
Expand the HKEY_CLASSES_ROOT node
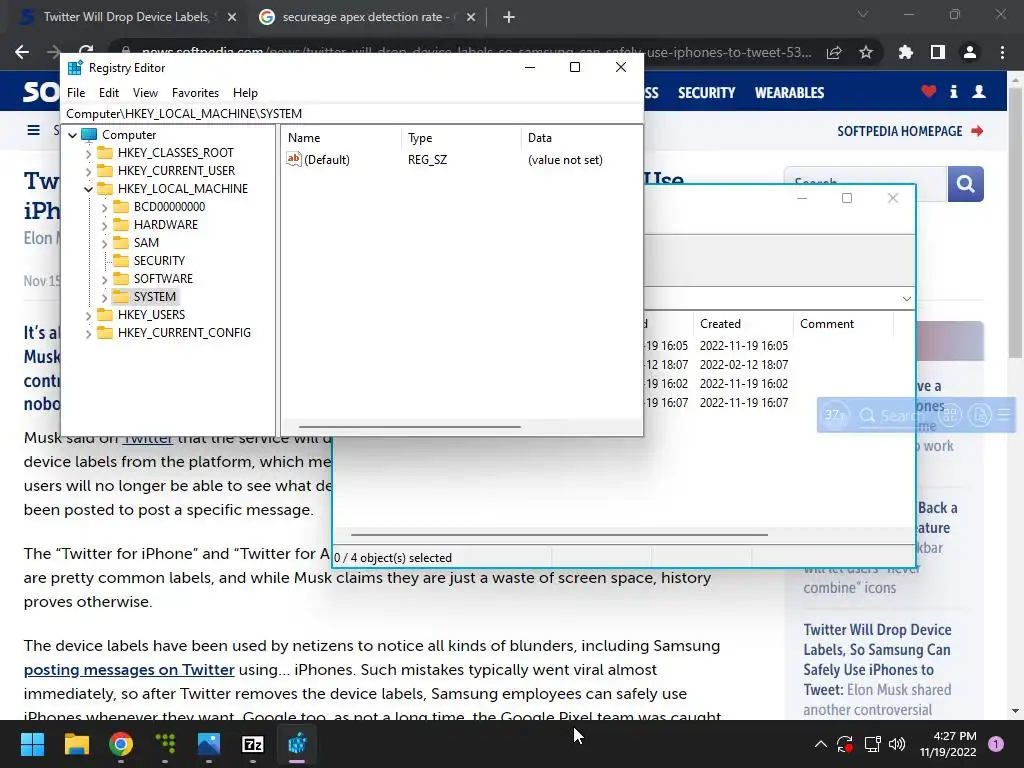tap(89, 153)
